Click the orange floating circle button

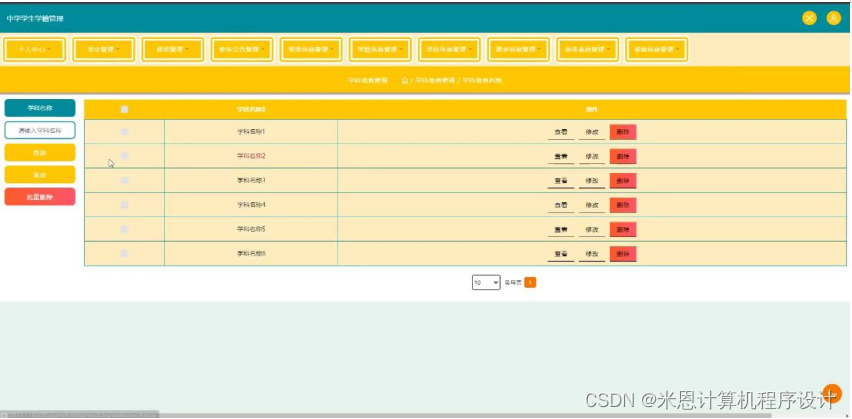tap(832, 393)
